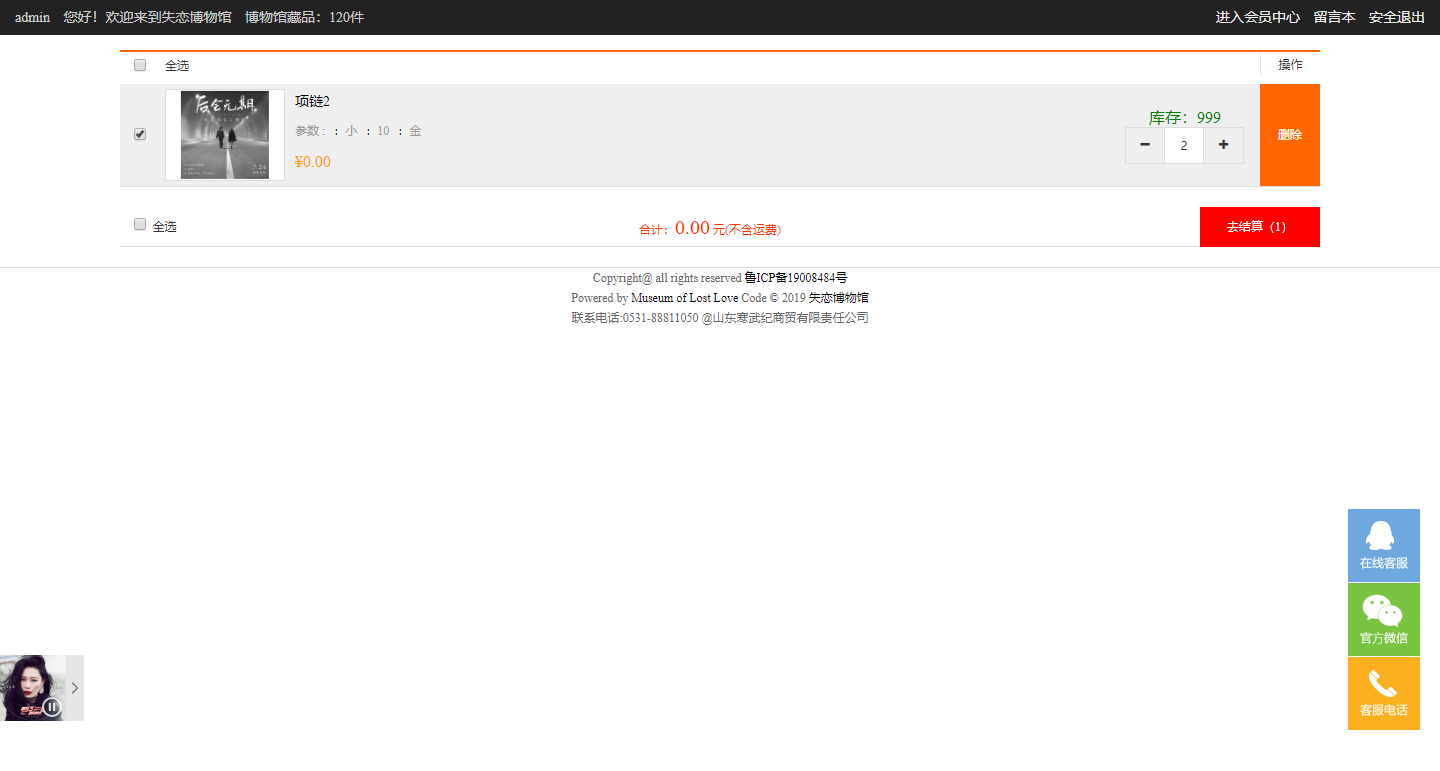Delete the 项链2 item from cart

click(x=1289, y=135)
